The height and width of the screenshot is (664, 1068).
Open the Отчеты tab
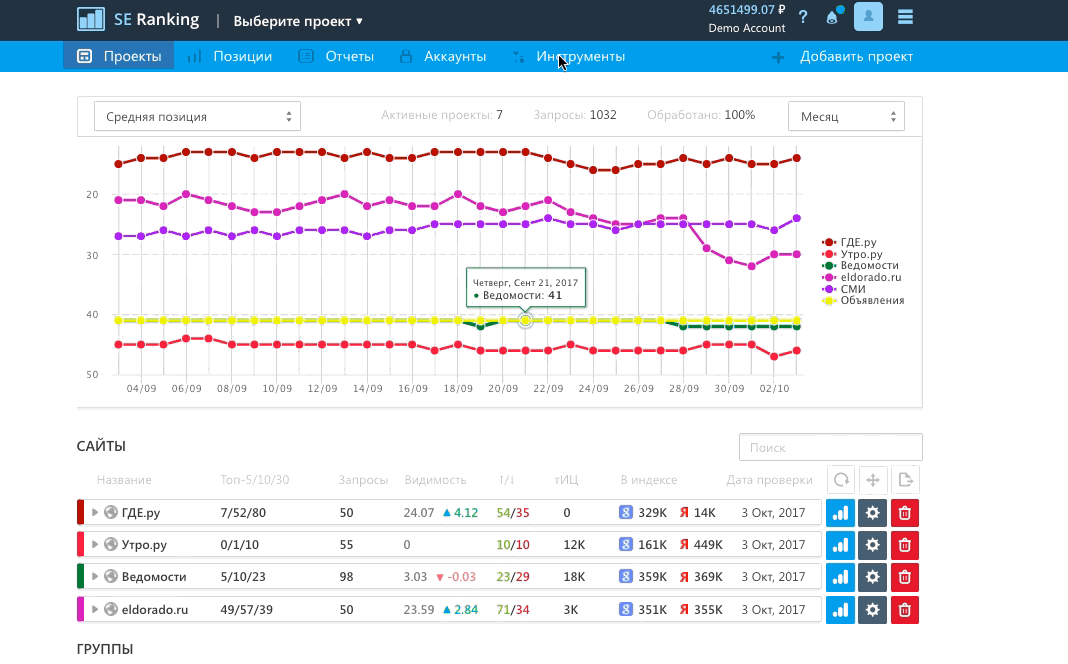336,57
